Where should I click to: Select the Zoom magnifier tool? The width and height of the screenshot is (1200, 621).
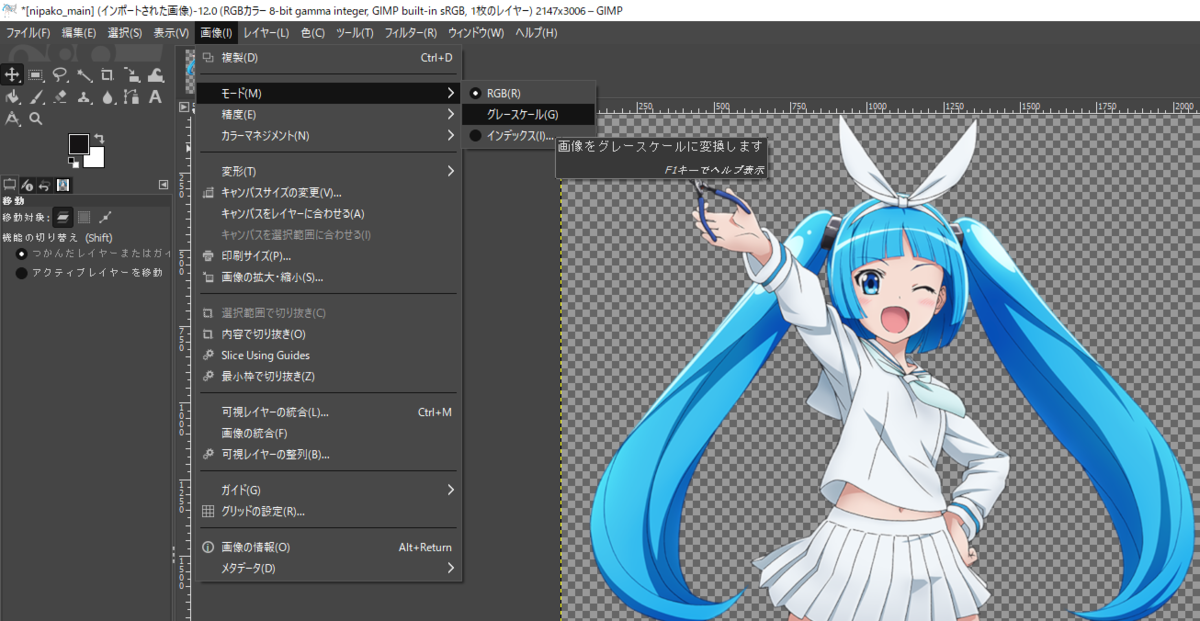coord(34,117)
